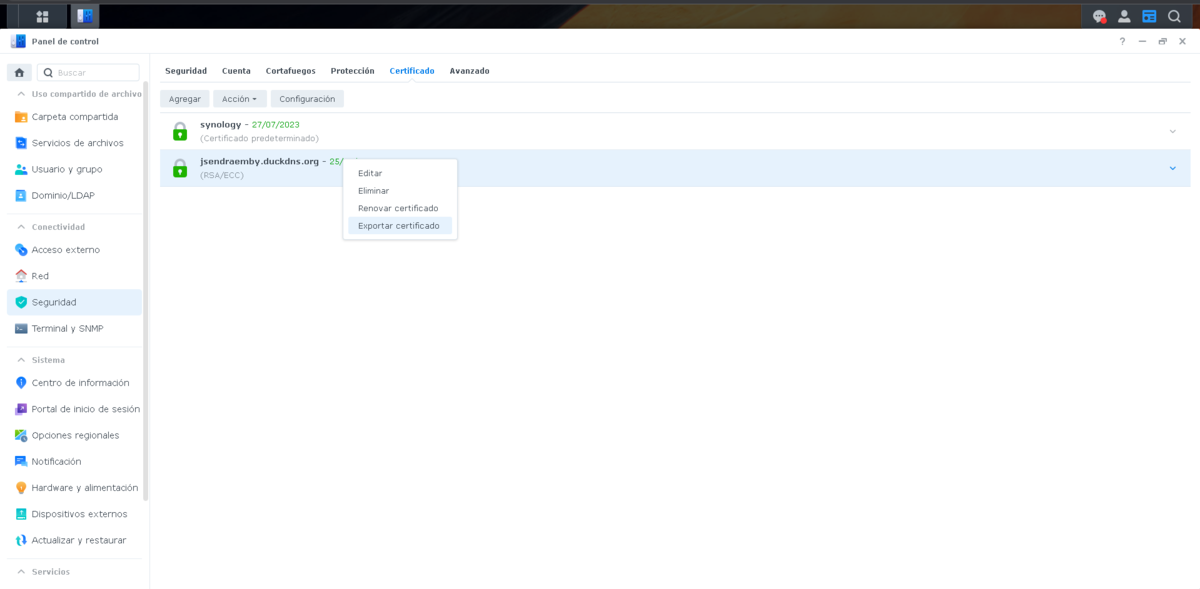Viewport: 1200px width, 589px height.
Task: Open notifications chat bubble icon
Action: tap(1099, 16)
